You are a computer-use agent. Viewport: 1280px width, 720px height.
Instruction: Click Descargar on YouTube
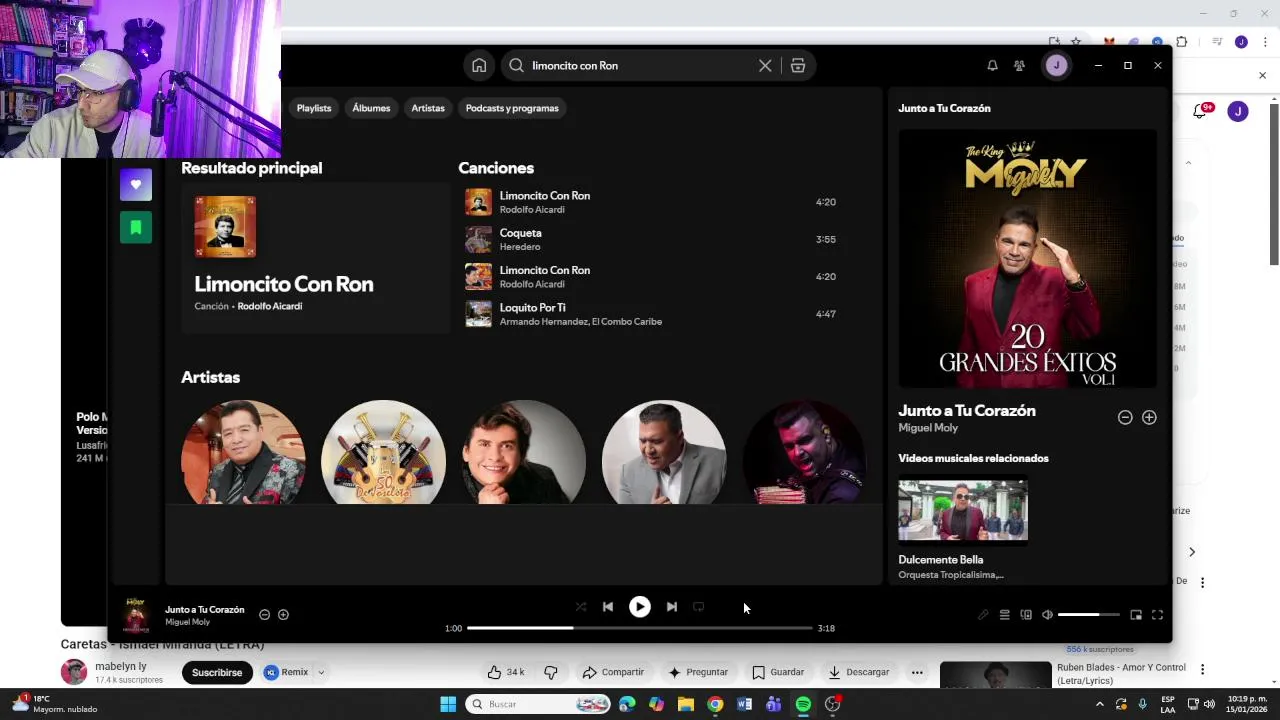coord(859,673)
